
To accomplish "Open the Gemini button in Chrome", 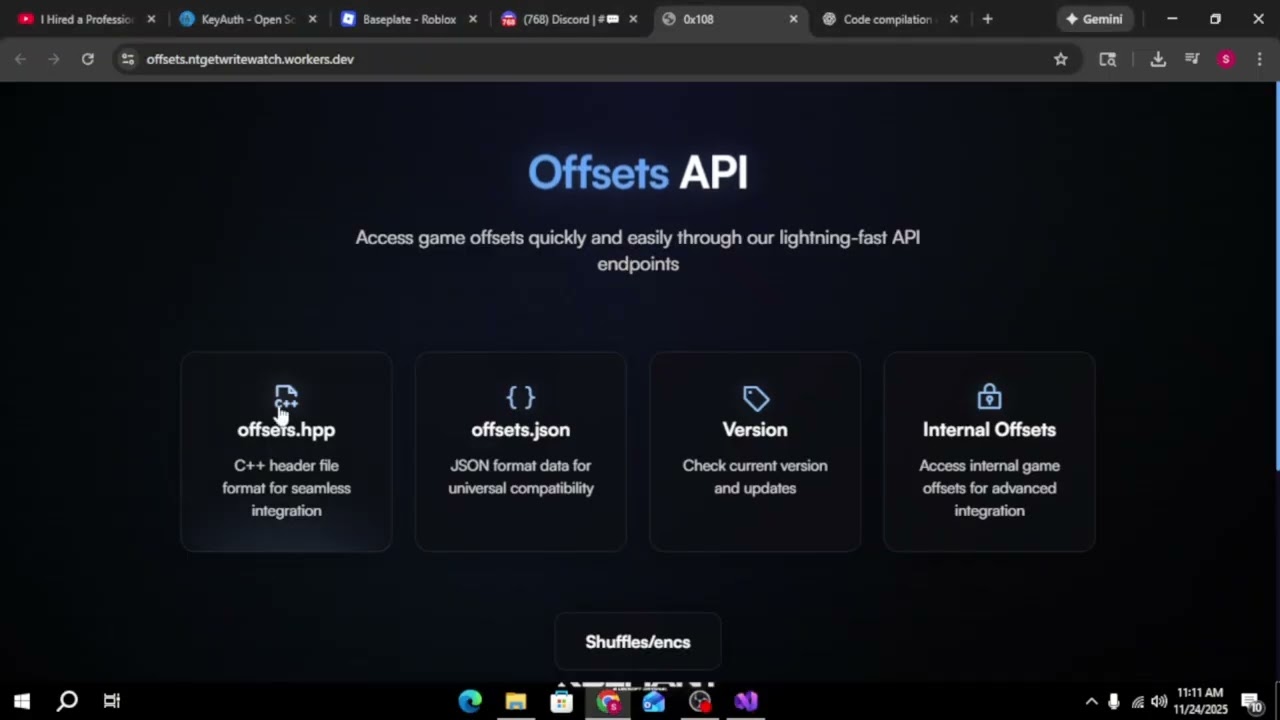I will (1094, 19).
